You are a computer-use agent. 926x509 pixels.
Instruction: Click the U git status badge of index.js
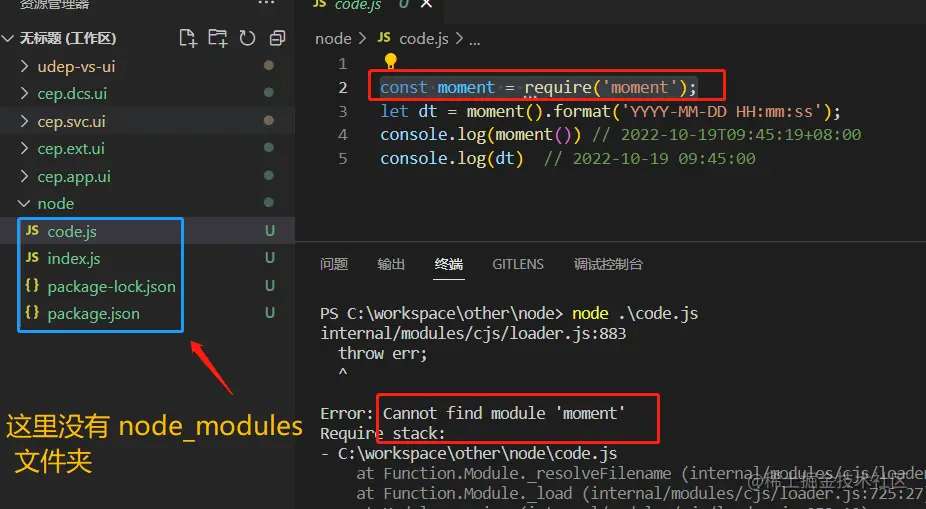pyautogui.click(x=270, y=258)
